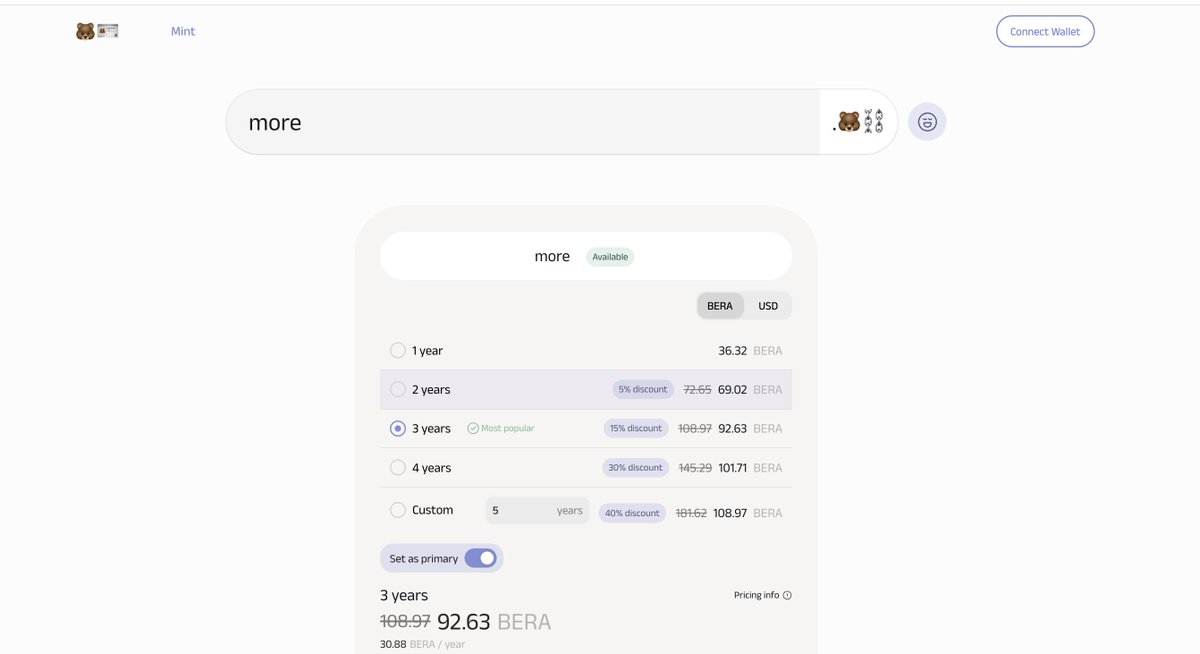Click the domain name search field

(x=522, y=122)
